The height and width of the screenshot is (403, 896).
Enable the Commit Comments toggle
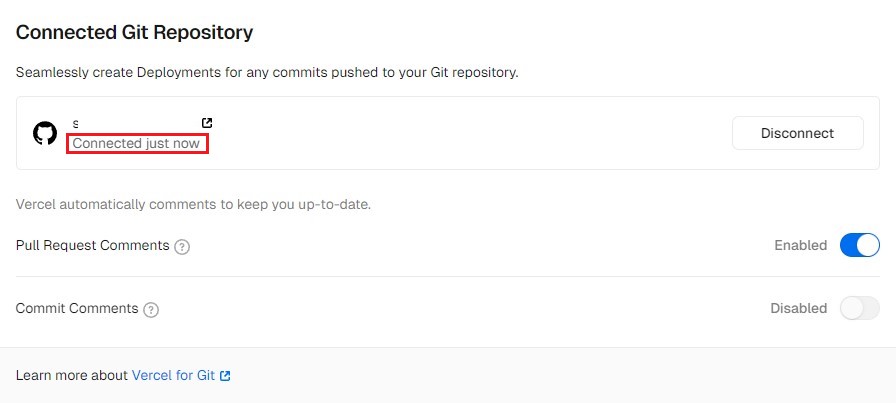click(x=859, y=308)
